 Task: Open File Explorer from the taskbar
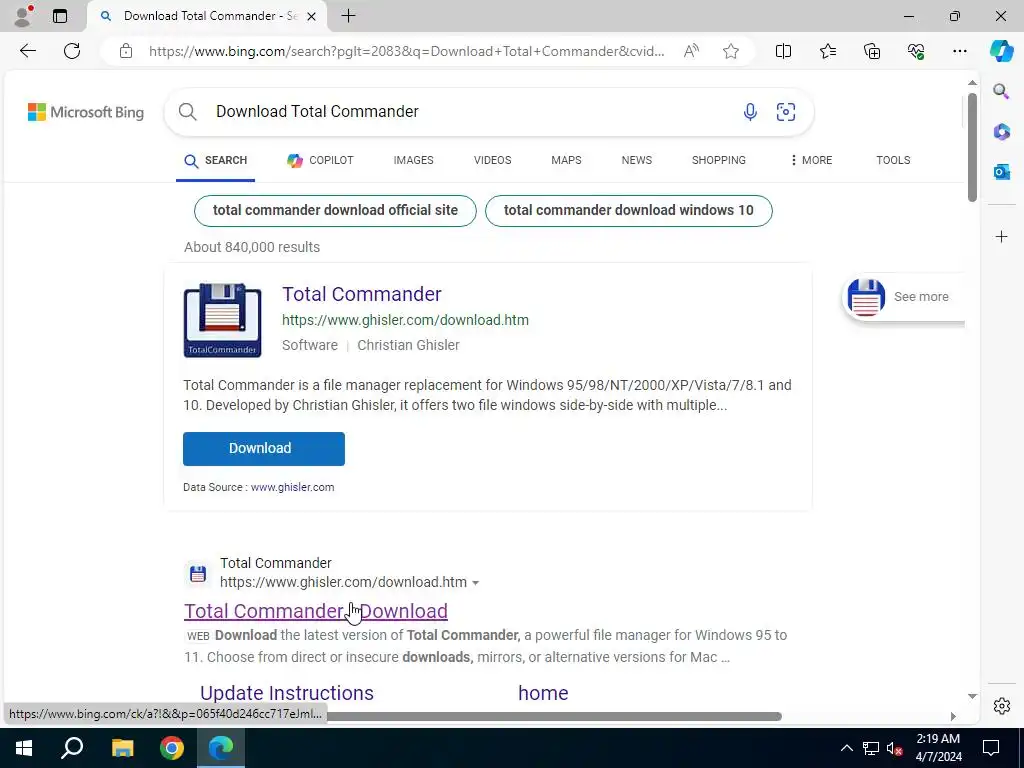(x=122, y=748)
